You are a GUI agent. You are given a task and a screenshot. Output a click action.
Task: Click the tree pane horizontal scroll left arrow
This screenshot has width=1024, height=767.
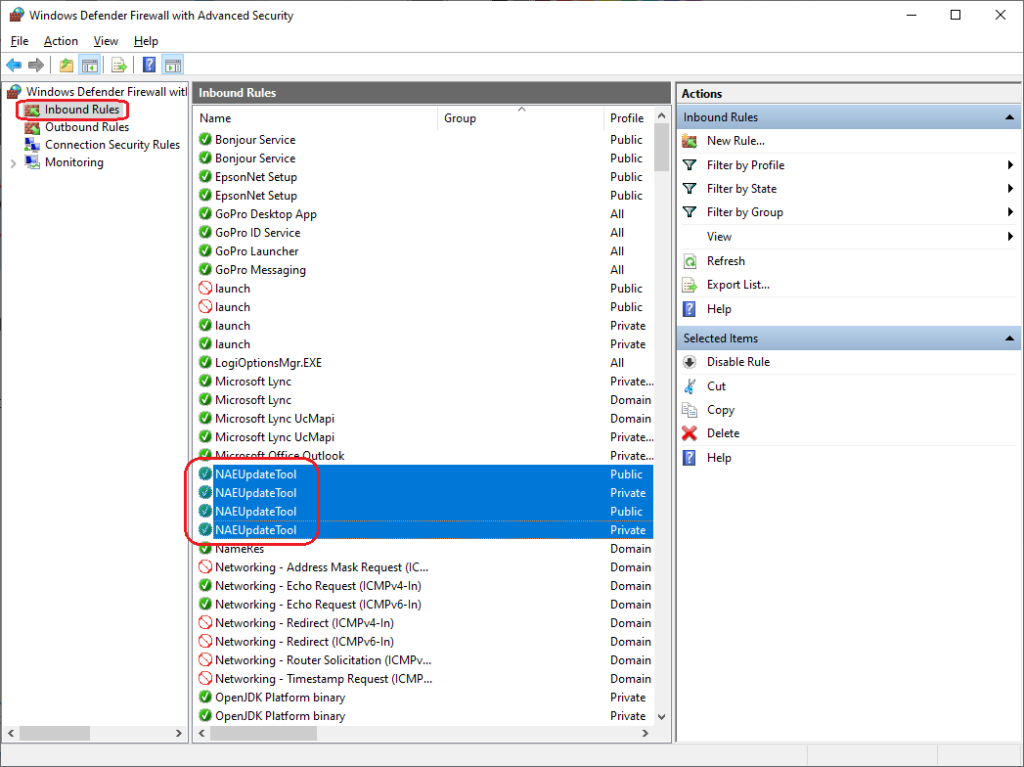point(10,734)
